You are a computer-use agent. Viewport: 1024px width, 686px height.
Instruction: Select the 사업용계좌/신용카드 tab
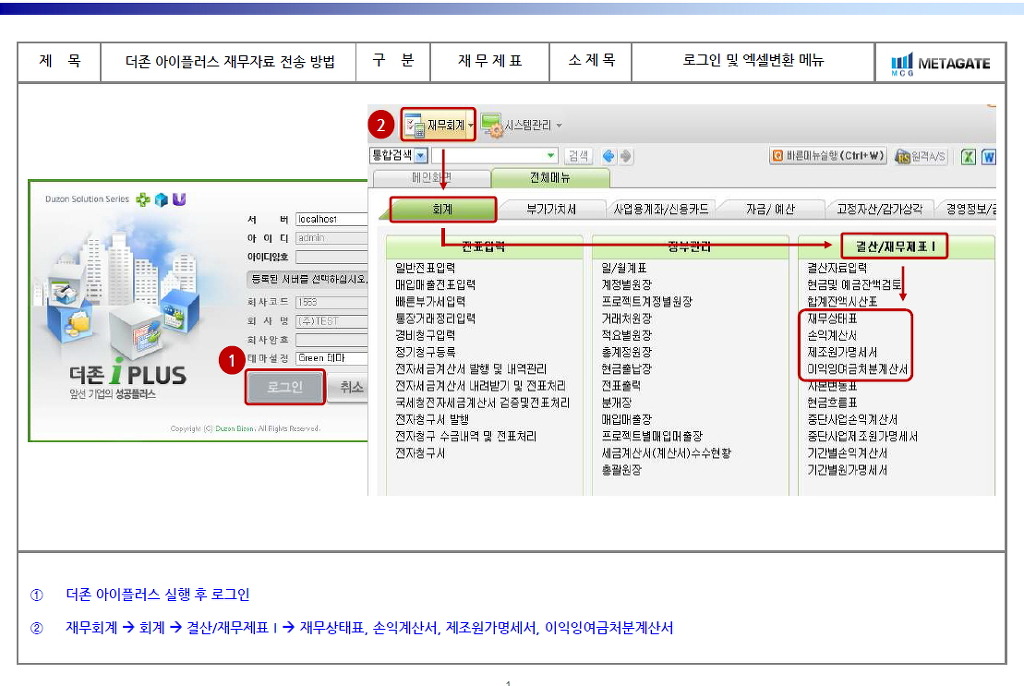pyautogui.click(x=660, y=209)
